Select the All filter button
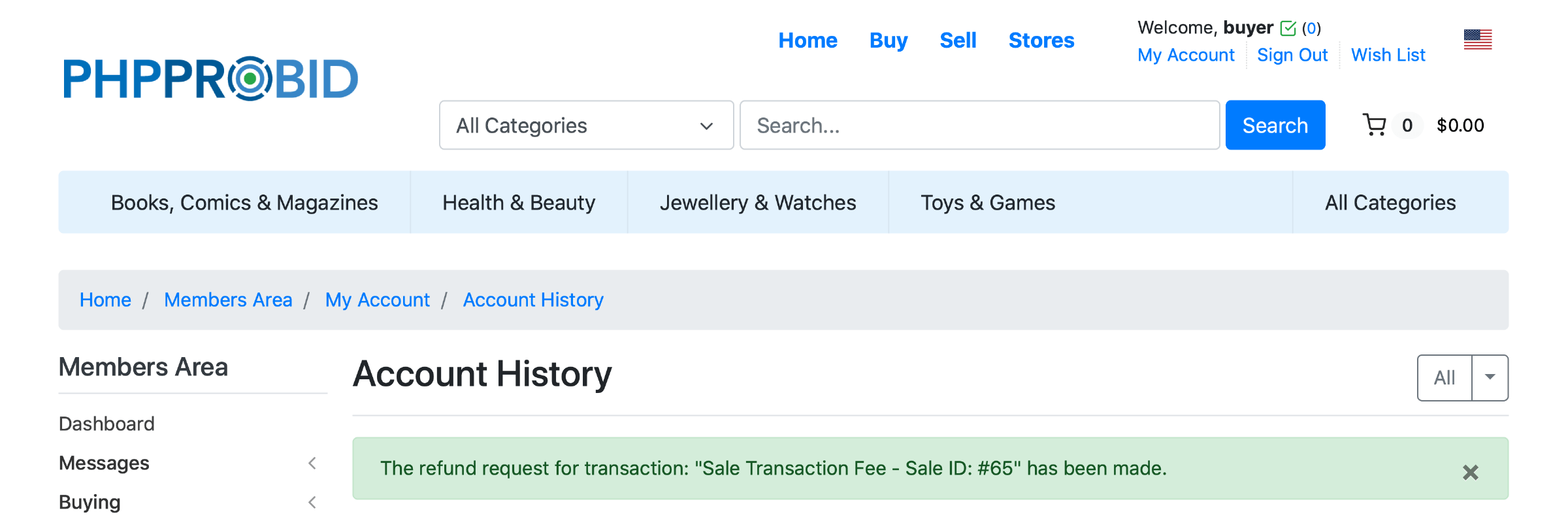The height and width of the screenshot is (517, 1568). (x=1445, y=377)
